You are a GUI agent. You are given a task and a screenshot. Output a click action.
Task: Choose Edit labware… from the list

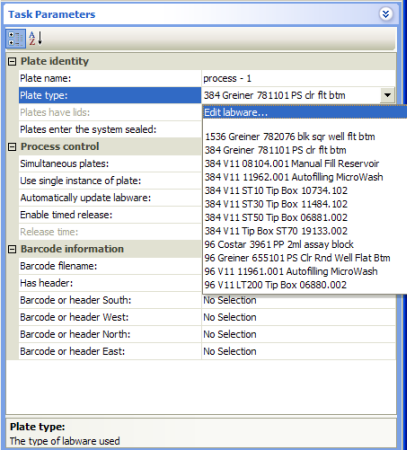click(305, 113)
